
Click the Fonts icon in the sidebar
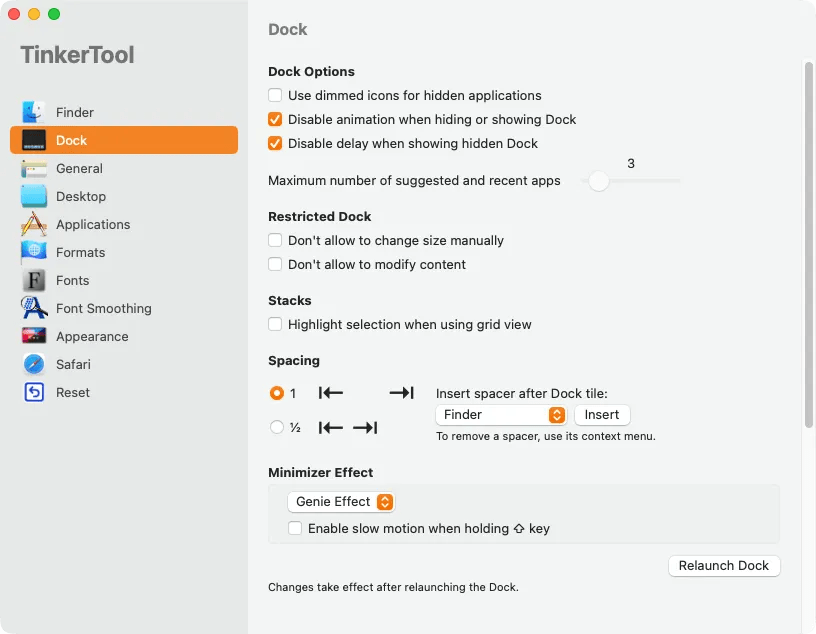(x=35, y=280)
